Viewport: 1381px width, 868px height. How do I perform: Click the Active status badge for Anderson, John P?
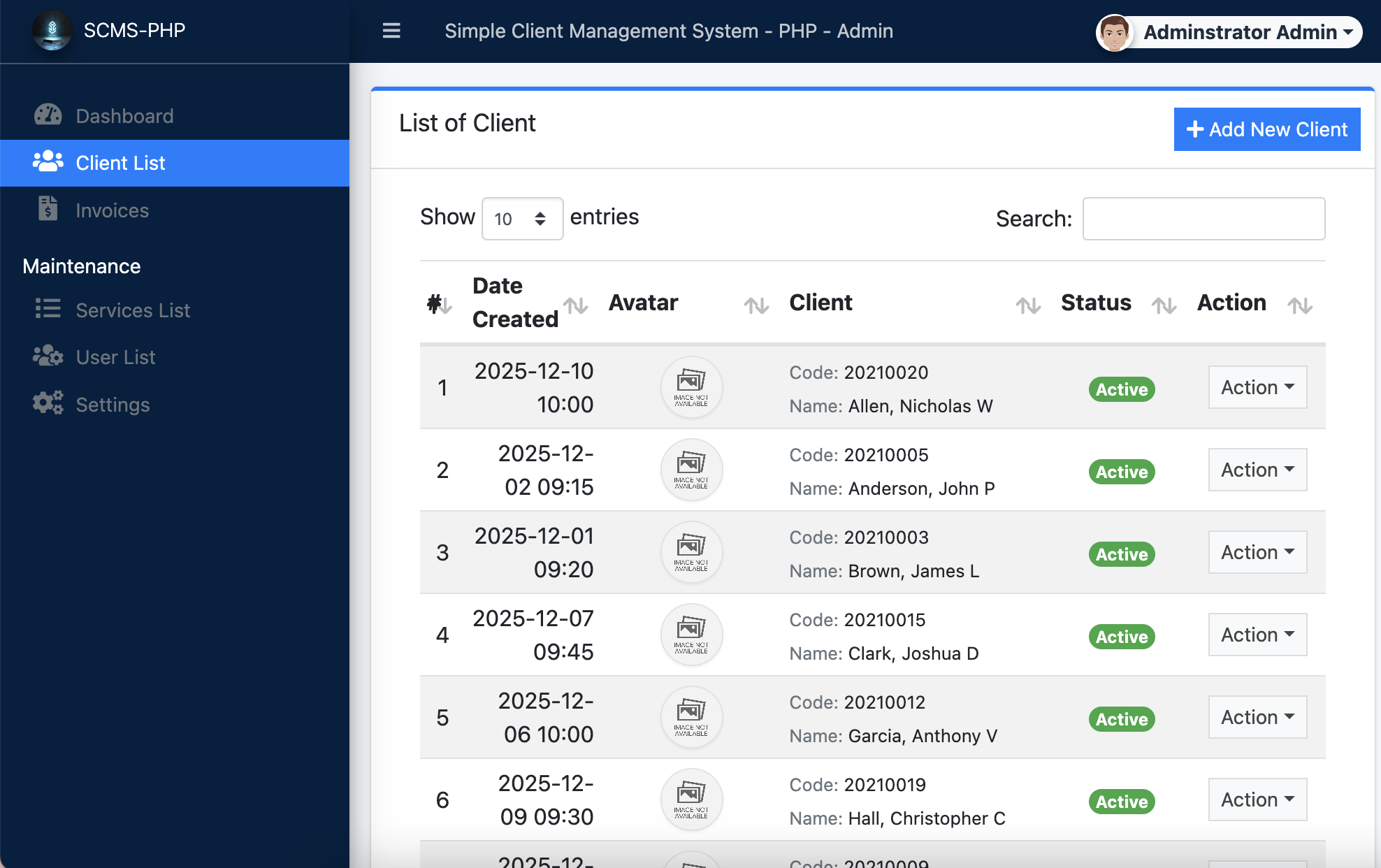1121,472
